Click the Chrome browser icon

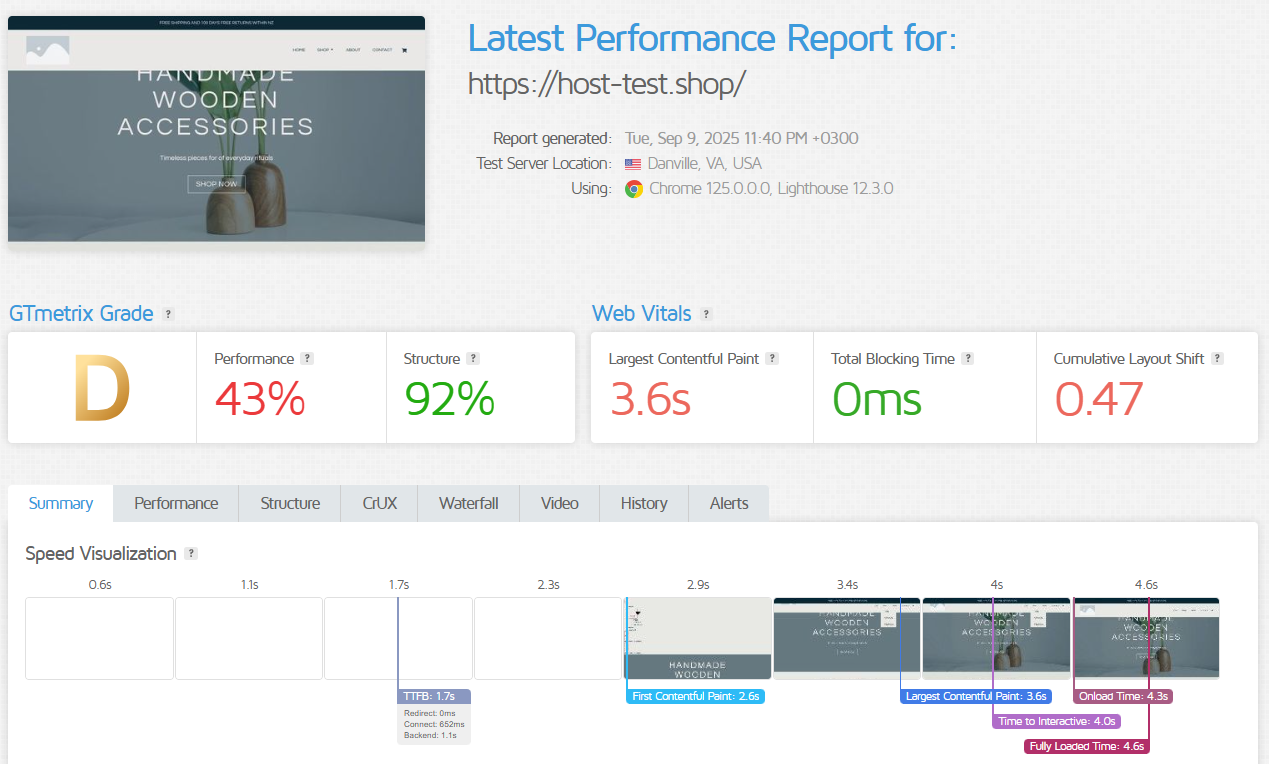point(633,189)
